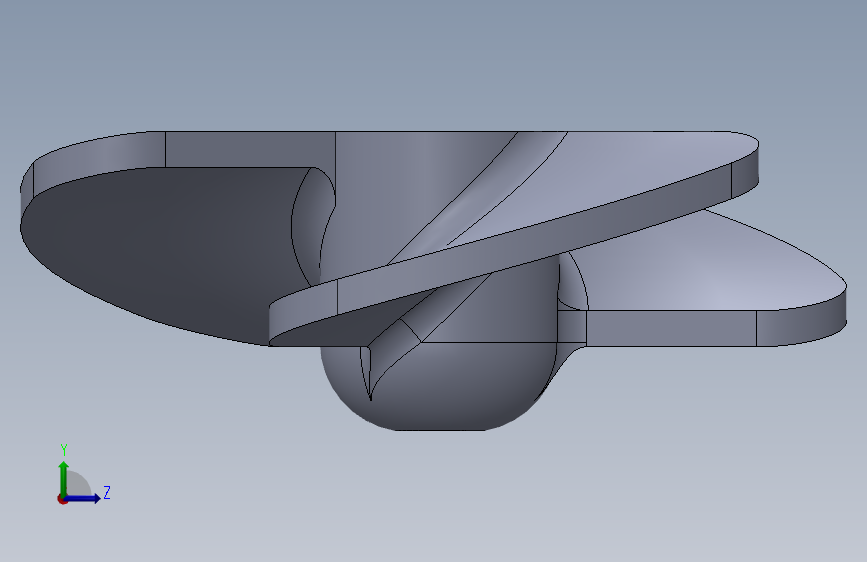Click the red X axis origin dot

click(62, 499)
